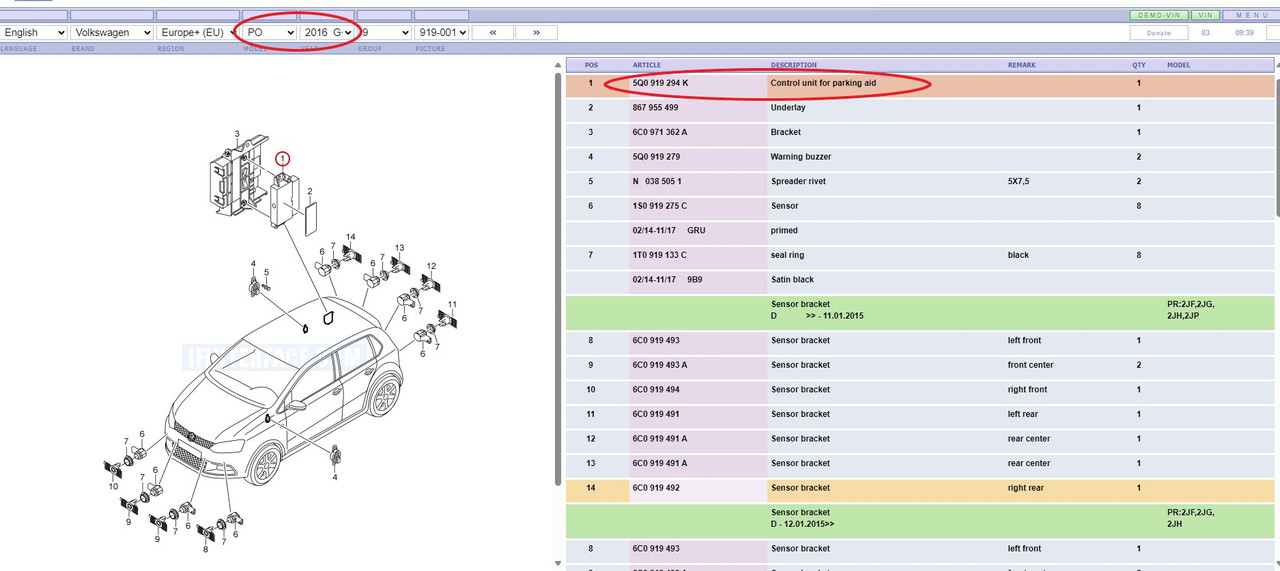
Task: Click the Donate button
Action: click(x=1158, y=33)
